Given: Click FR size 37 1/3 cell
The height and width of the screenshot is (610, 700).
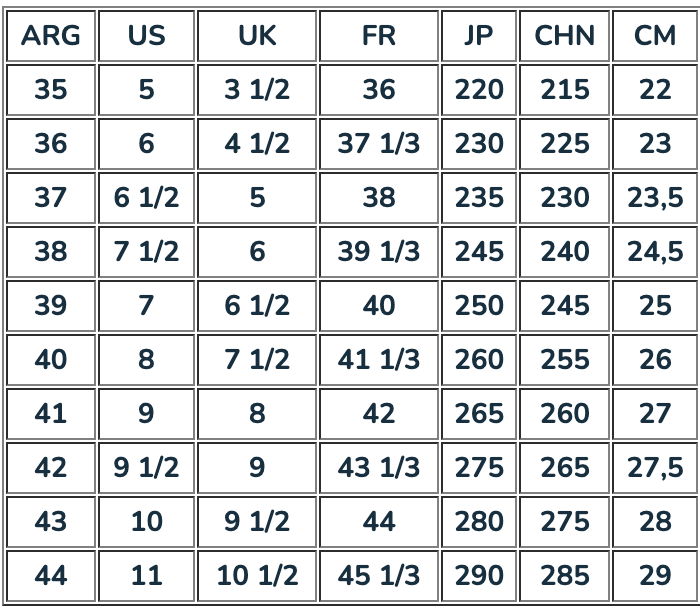Looking at the screenshot, I should coord(379,144).
